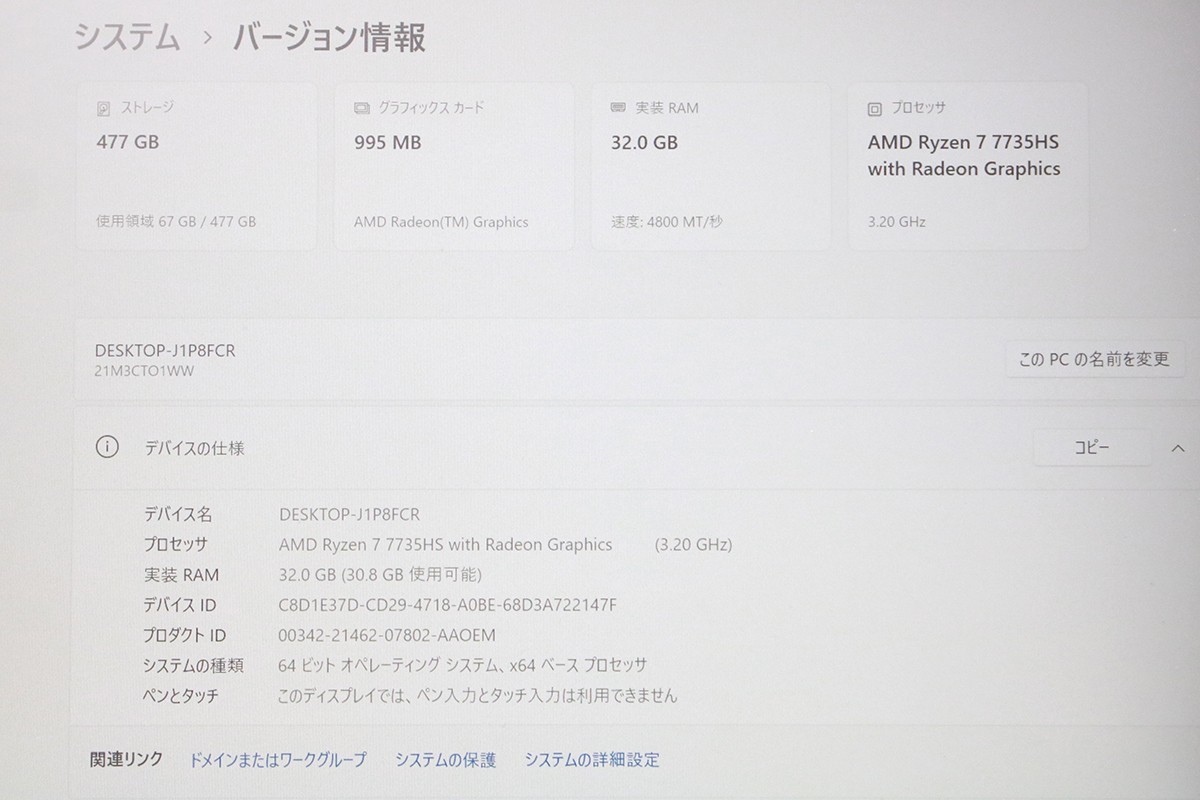Open the ドメインまたはワークグループ link

[x=277, y=760]
